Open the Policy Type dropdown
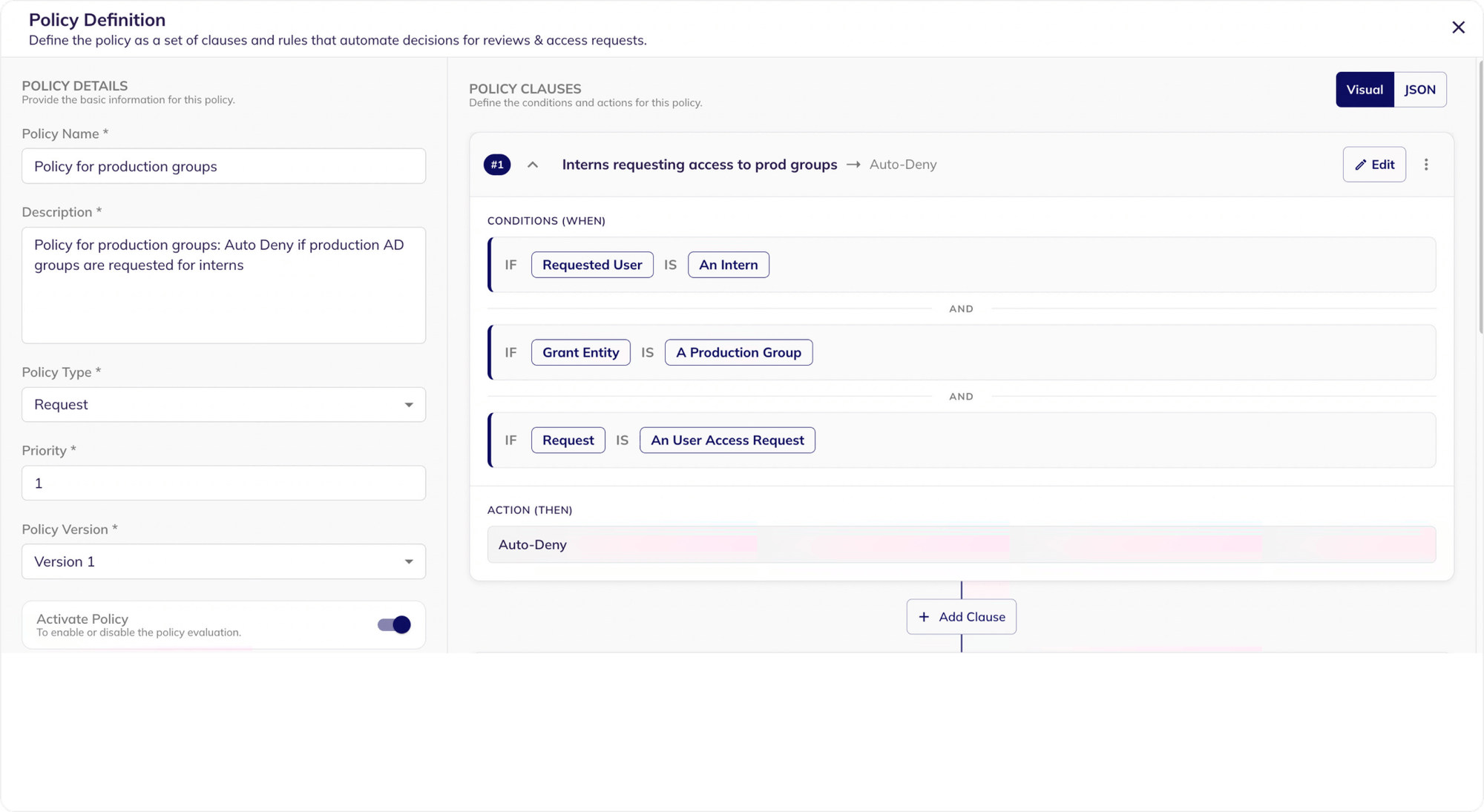 (x=223, y=405)
